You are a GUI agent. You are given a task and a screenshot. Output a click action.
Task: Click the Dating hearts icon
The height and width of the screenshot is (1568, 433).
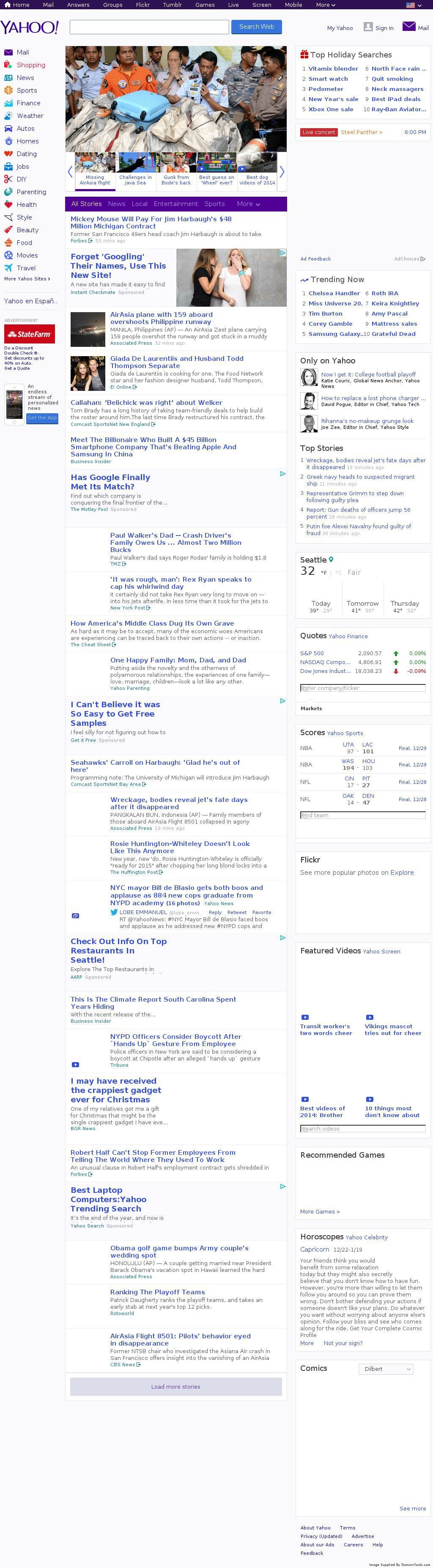[x=8, y=154]
